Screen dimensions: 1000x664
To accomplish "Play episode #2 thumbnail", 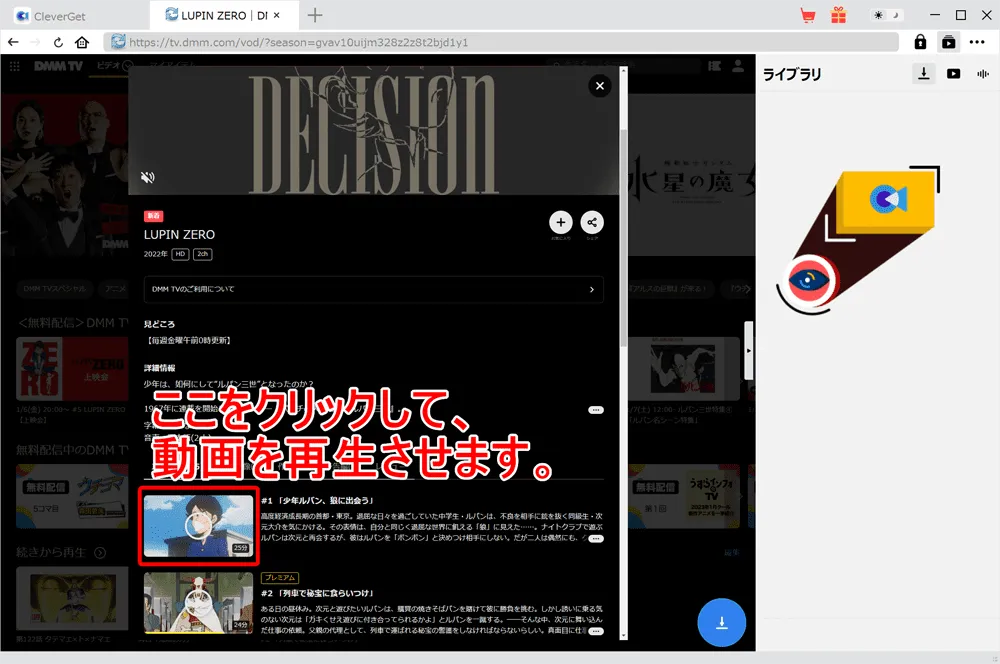I will click(198, 601).
